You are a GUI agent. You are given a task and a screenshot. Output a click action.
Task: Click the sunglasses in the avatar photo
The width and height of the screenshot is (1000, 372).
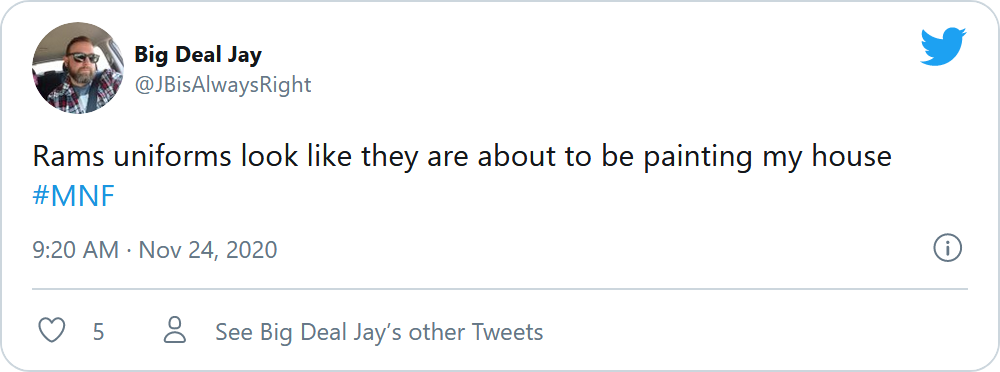(x=84, y=57)
